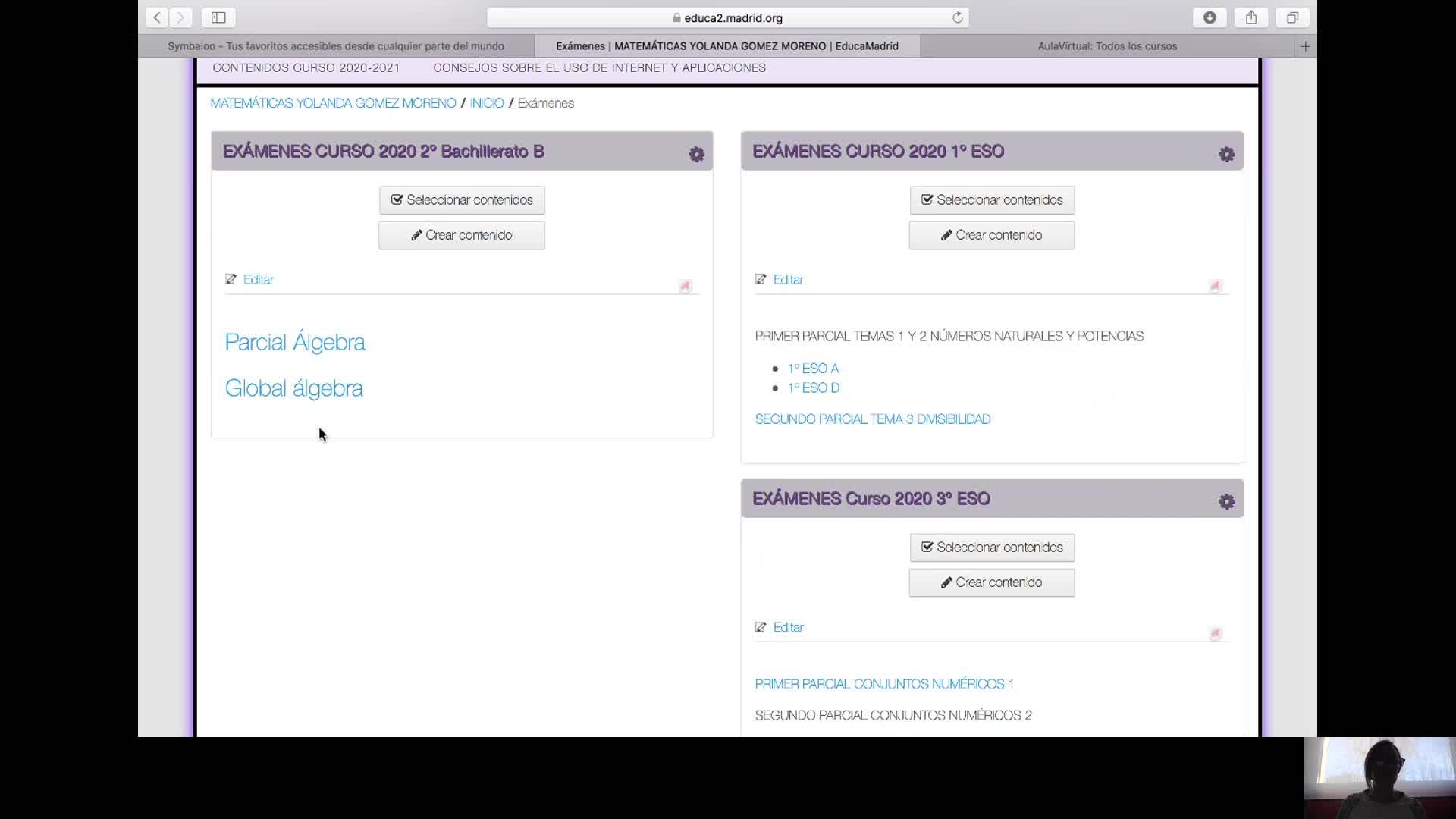Open the Parcial Álgebra link
This screenshot has width=1456, height=819.
[x=295, y=342]
